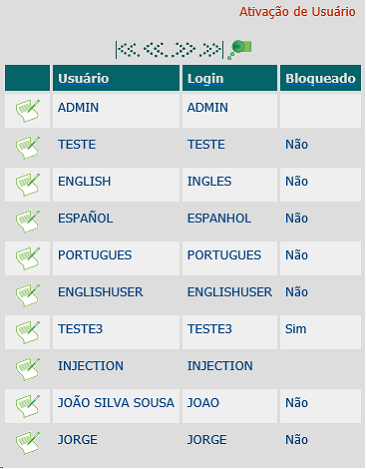
Task: Edit the ADMIN user row
Action: [x=28, y=111]
